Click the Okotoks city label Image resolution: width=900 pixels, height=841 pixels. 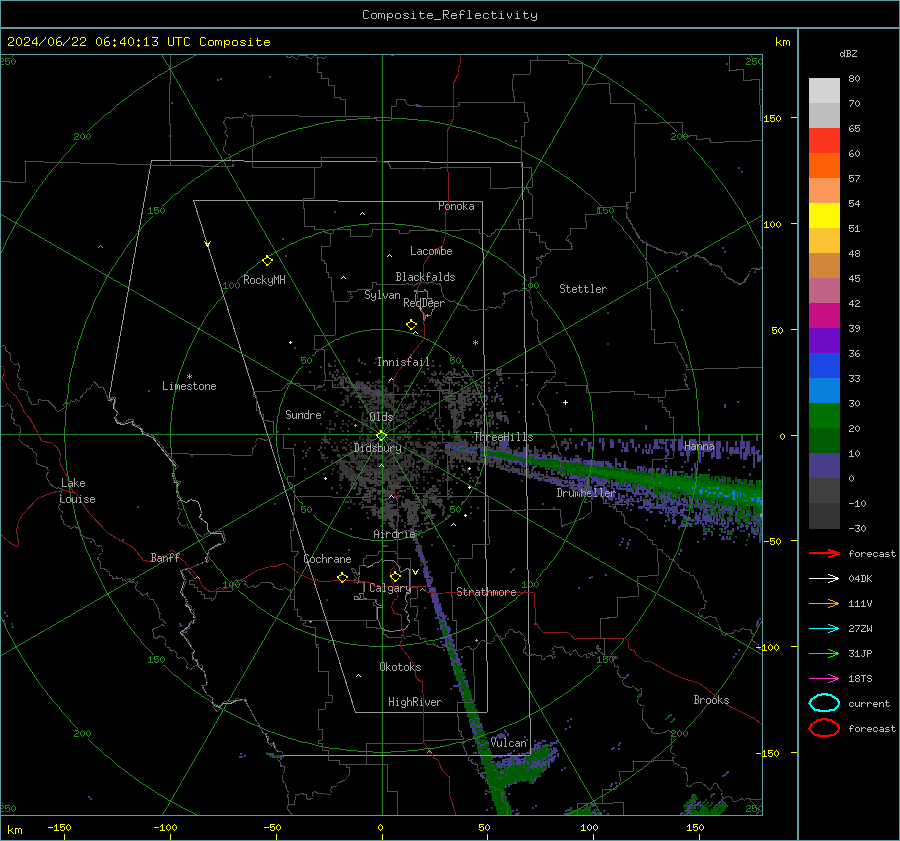pos(400,667)
